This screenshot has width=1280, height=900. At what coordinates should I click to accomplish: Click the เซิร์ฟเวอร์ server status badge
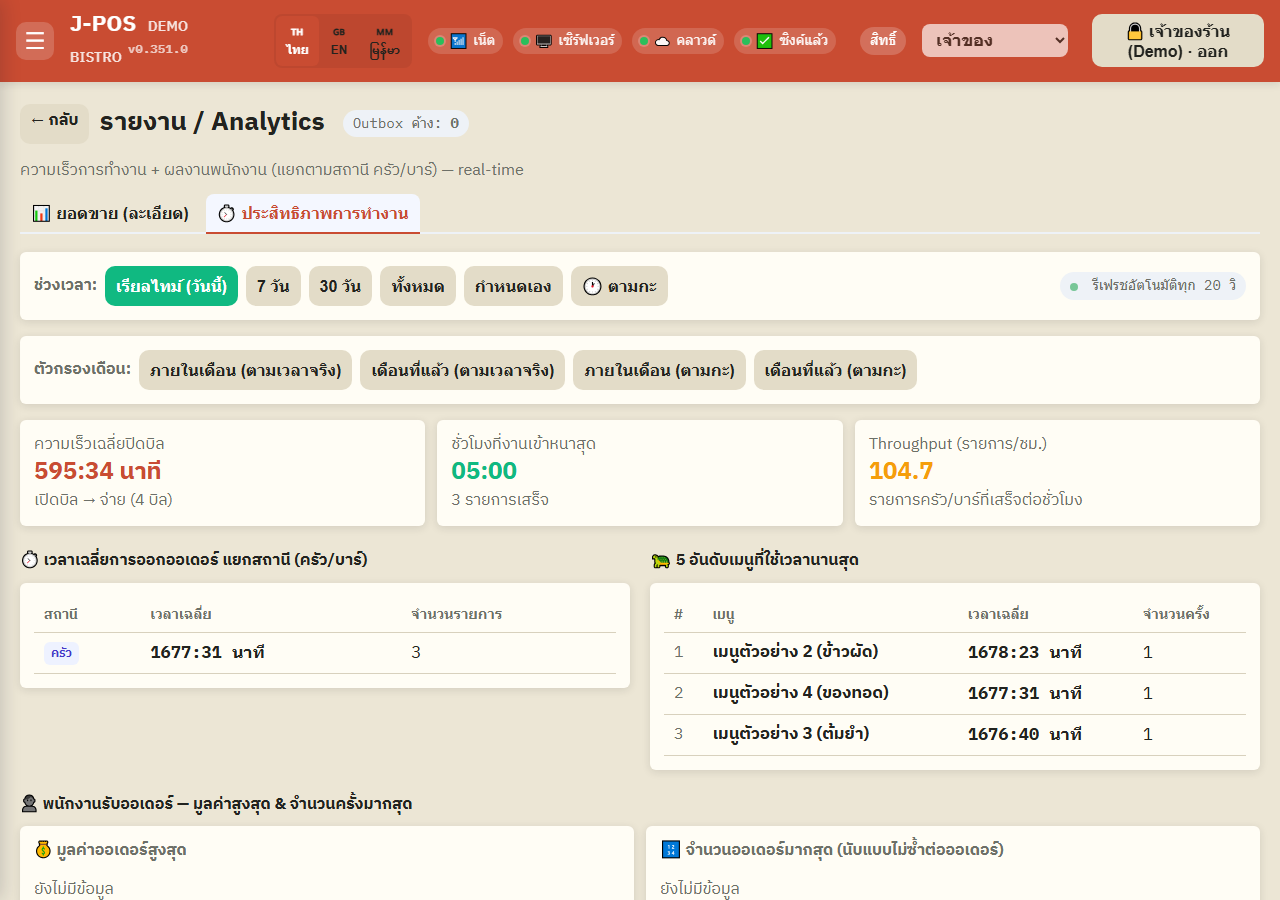click(567, 41)
